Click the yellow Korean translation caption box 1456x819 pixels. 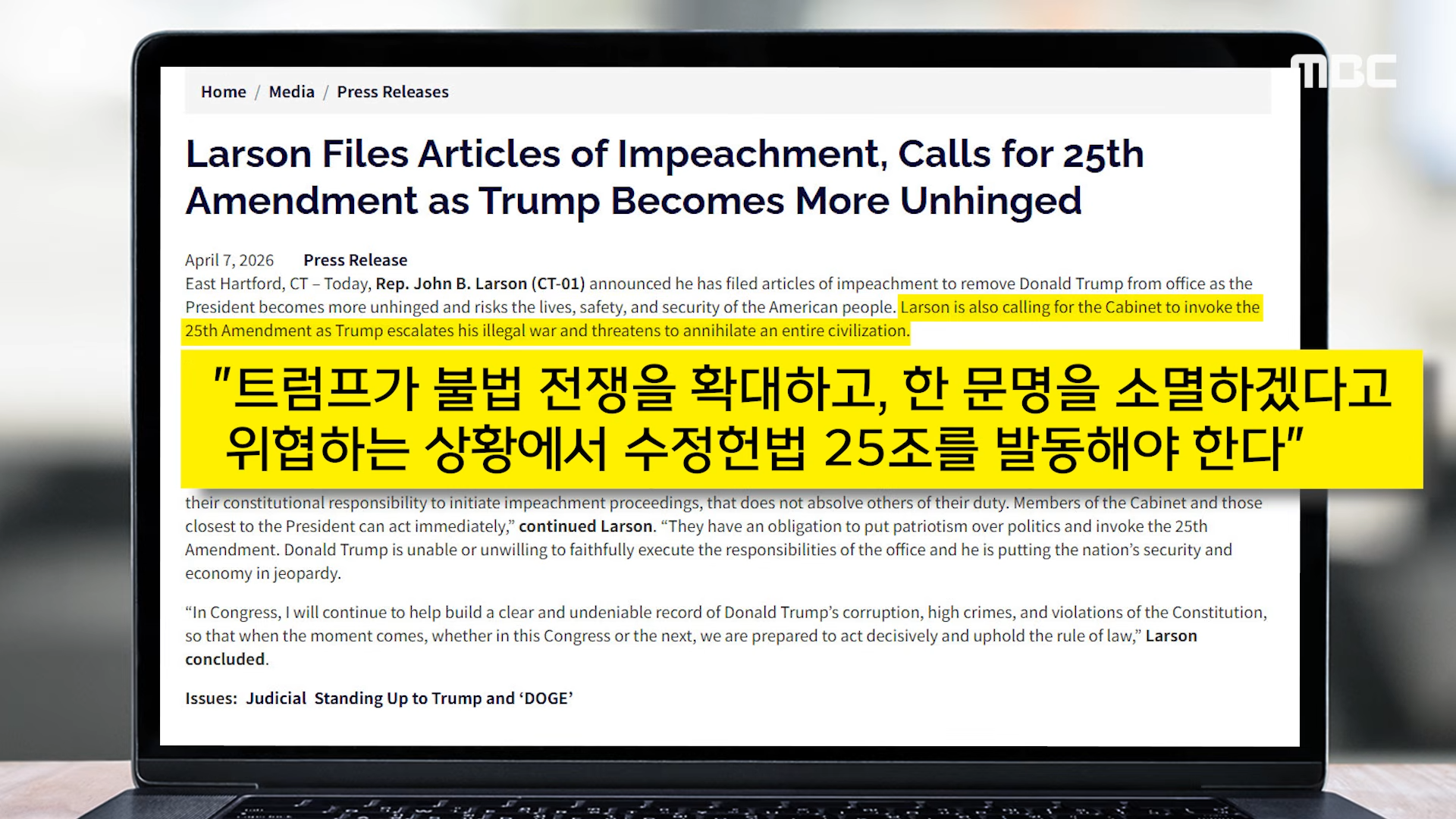(802, 419)
